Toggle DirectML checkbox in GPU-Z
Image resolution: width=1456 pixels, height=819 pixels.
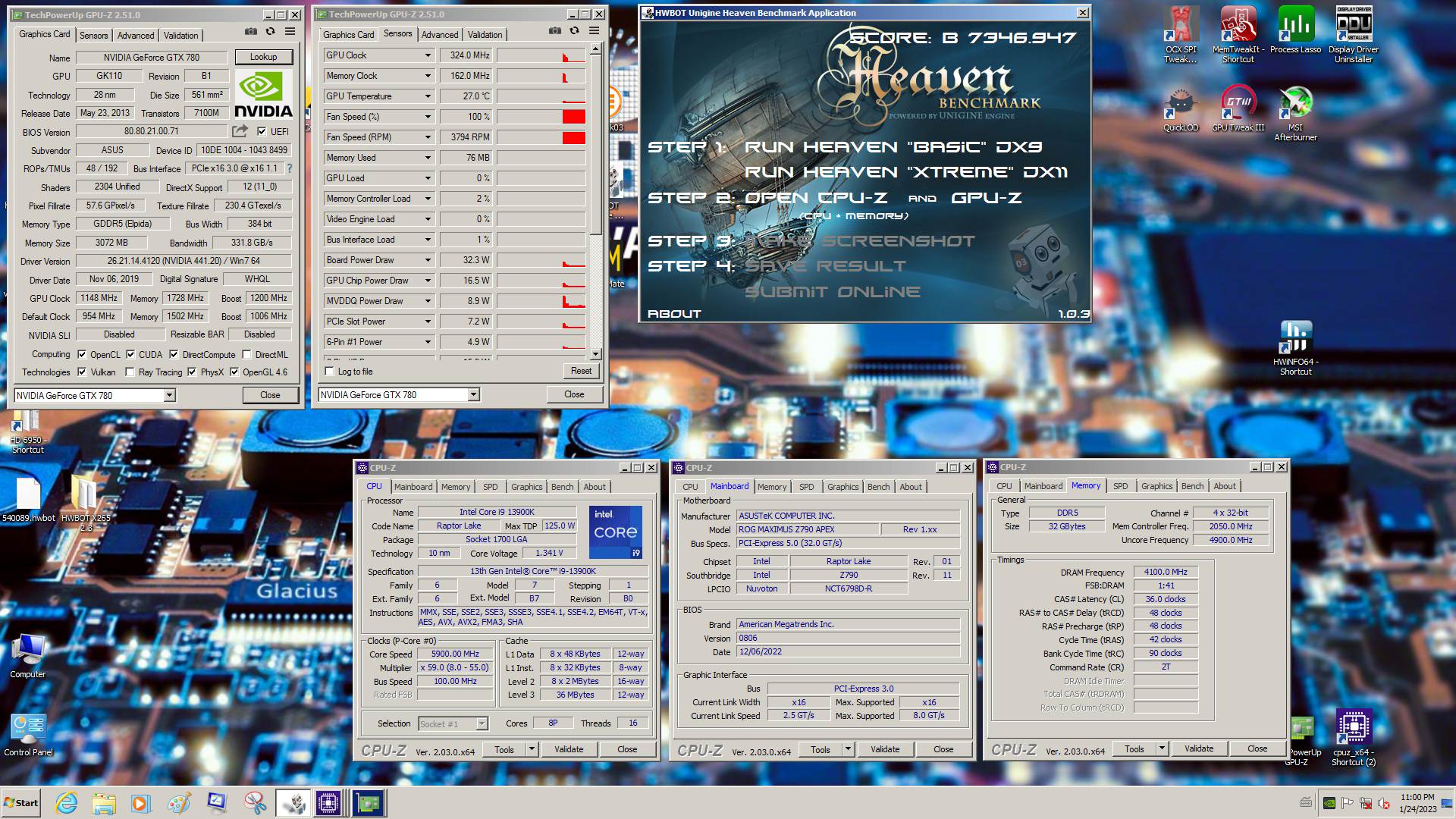tap(246, 354)
